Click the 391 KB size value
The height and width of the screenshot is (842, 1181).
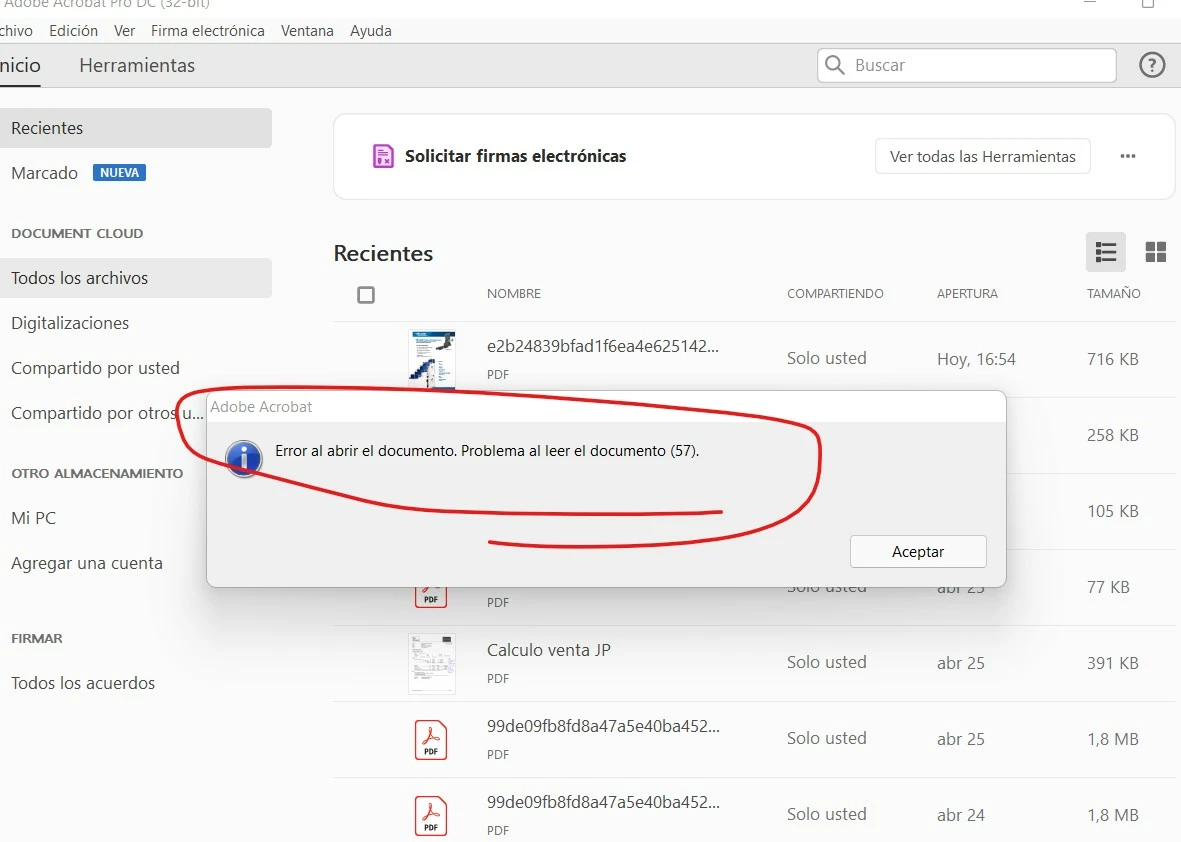(1112, 664)
